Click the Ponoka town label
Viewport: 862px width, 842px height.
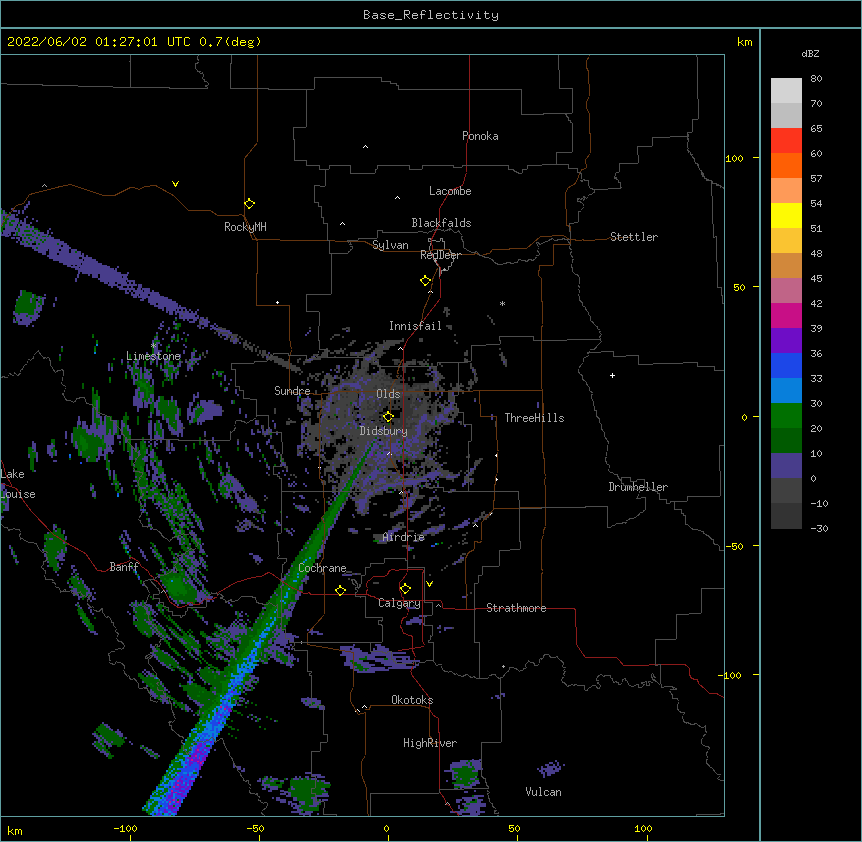coord(480,136)
